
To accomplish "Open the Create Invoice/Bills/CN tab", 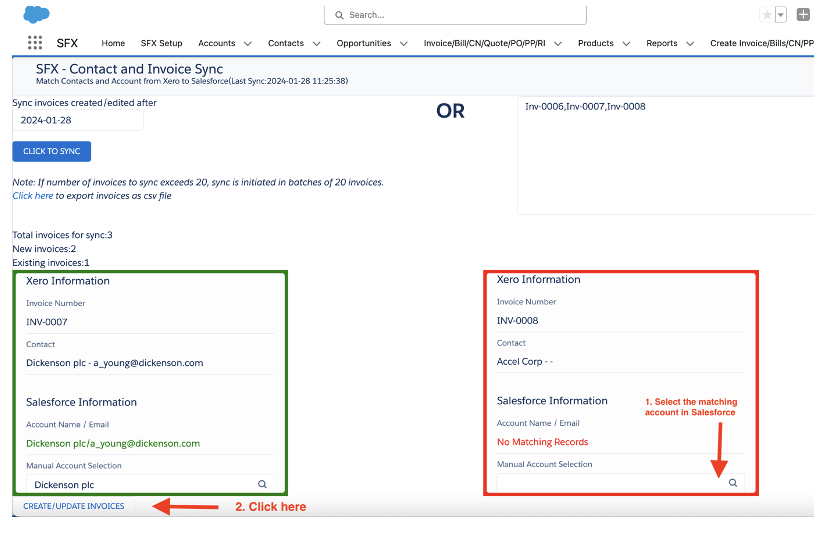I will click(762, 43).
